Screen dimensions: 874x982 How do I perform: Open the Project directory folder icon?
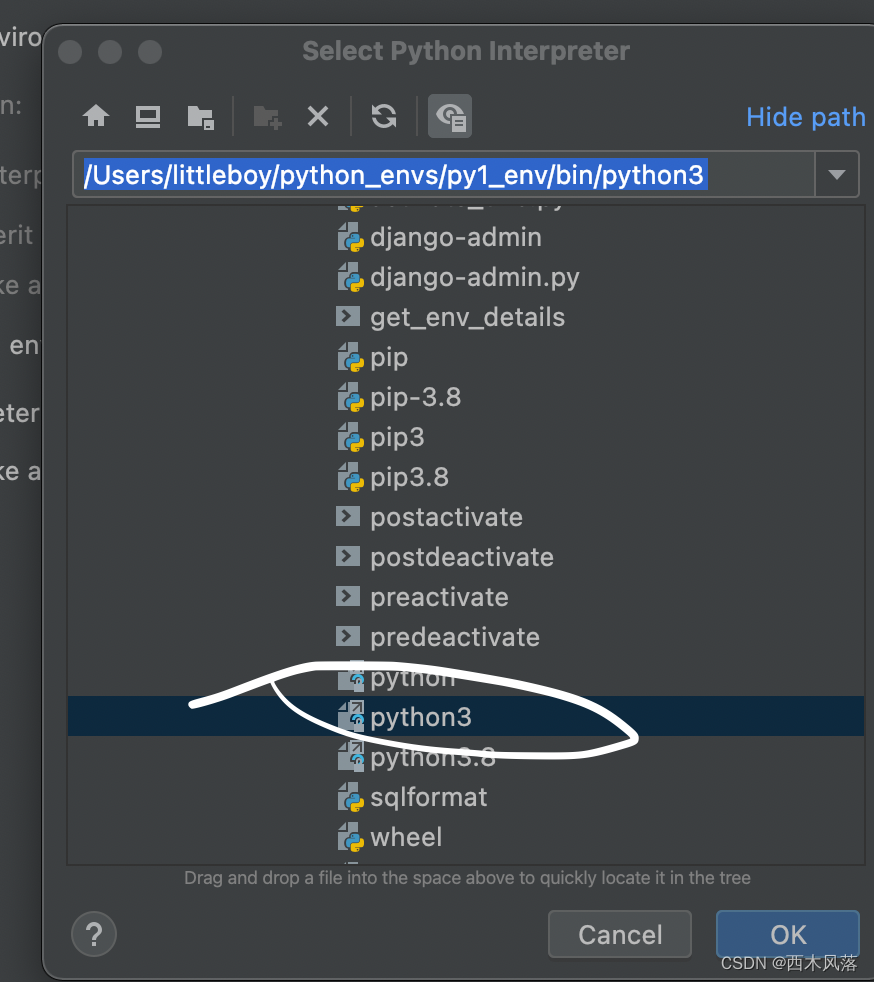point(200,116)
